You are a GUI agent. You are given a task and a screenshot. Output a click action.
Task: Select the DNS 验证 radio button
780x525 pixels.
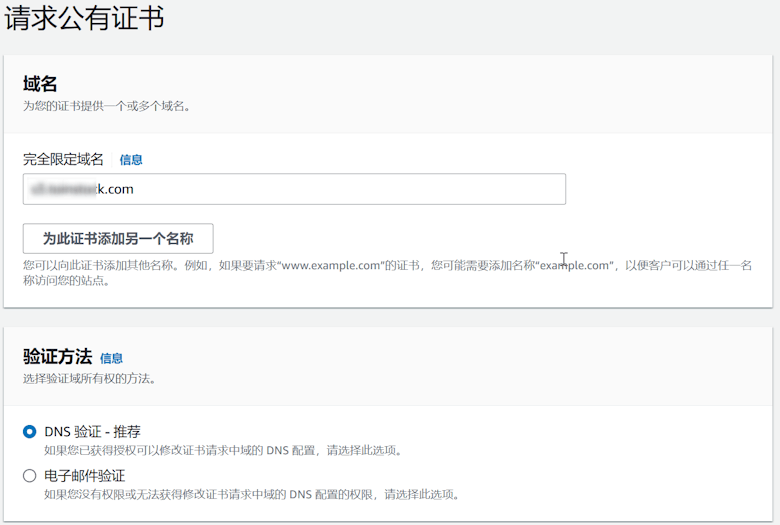[29, 432]
